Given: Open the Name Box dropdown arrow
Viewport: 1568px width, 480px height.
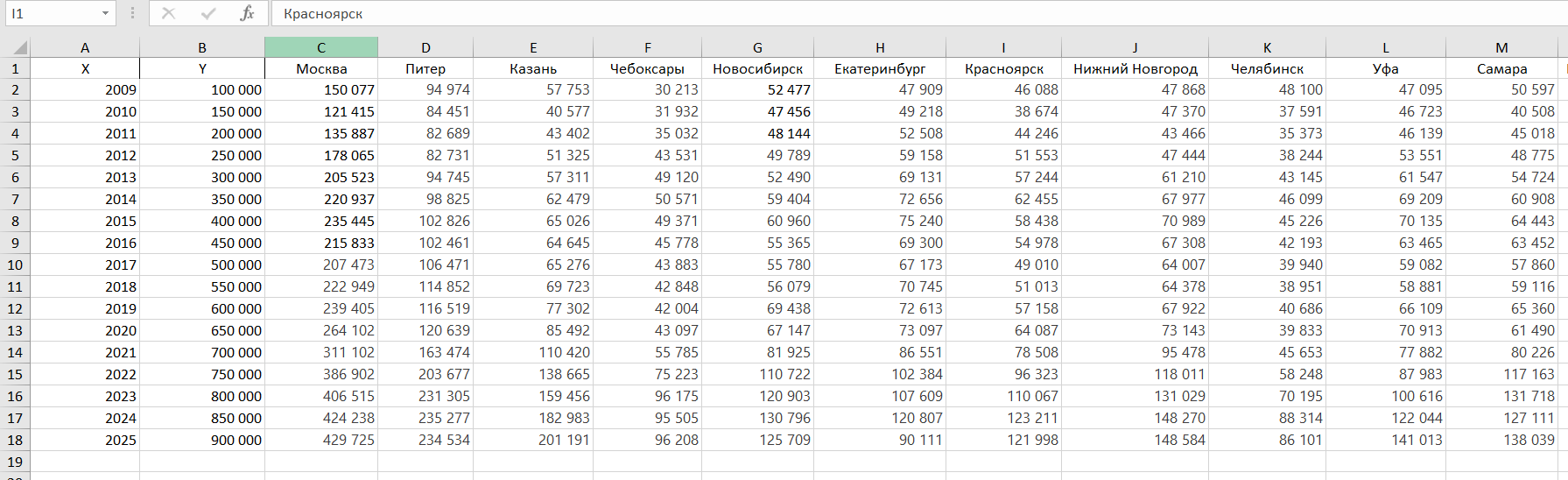Looking at the screenshot, I should (105, 13).
